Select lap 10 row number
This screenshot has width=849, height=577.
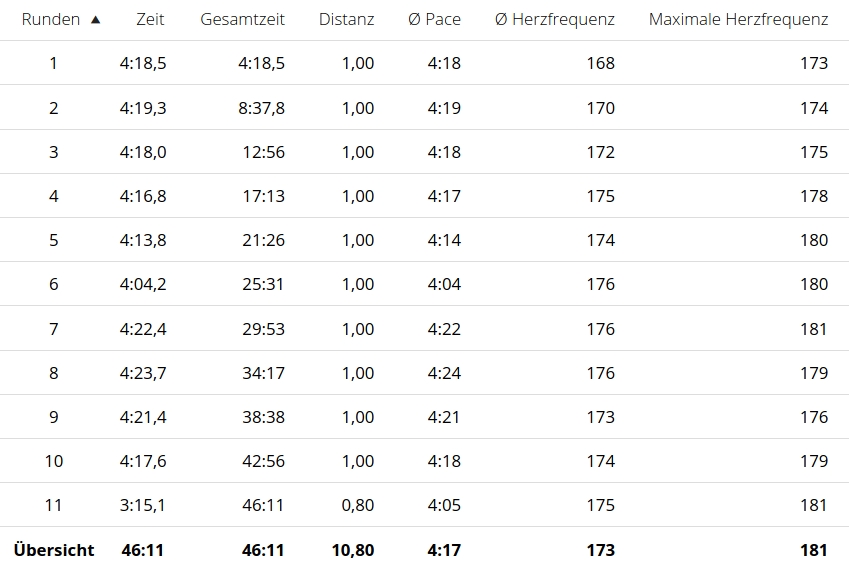[53, 461]
